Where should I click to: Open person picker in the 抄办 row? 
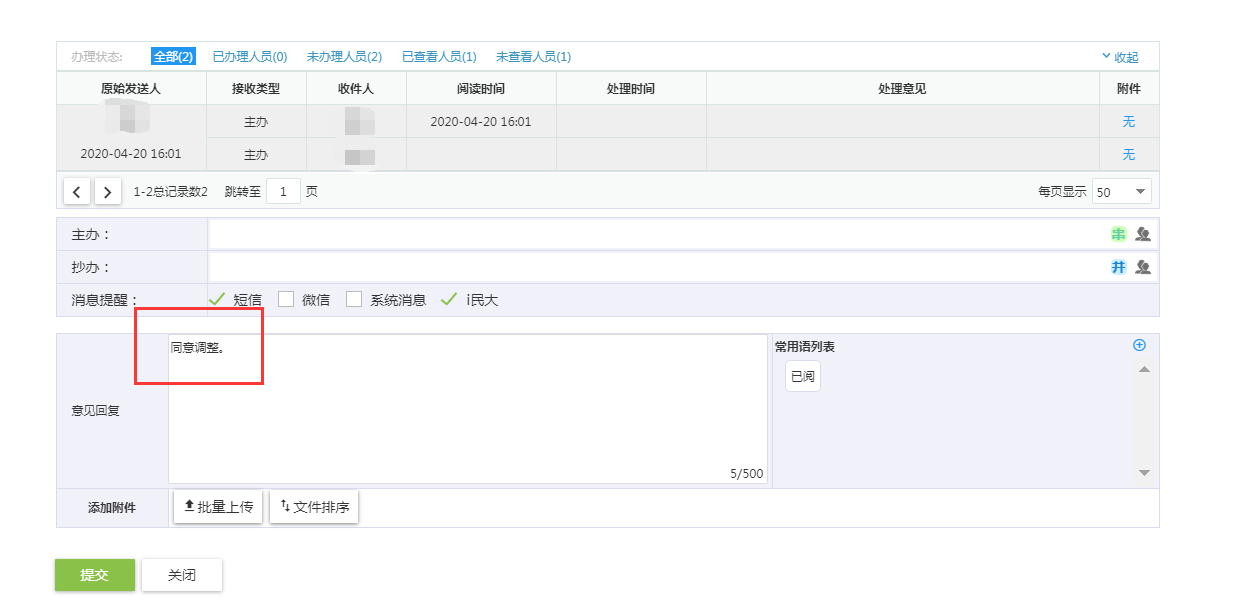tap(1143, 267)
